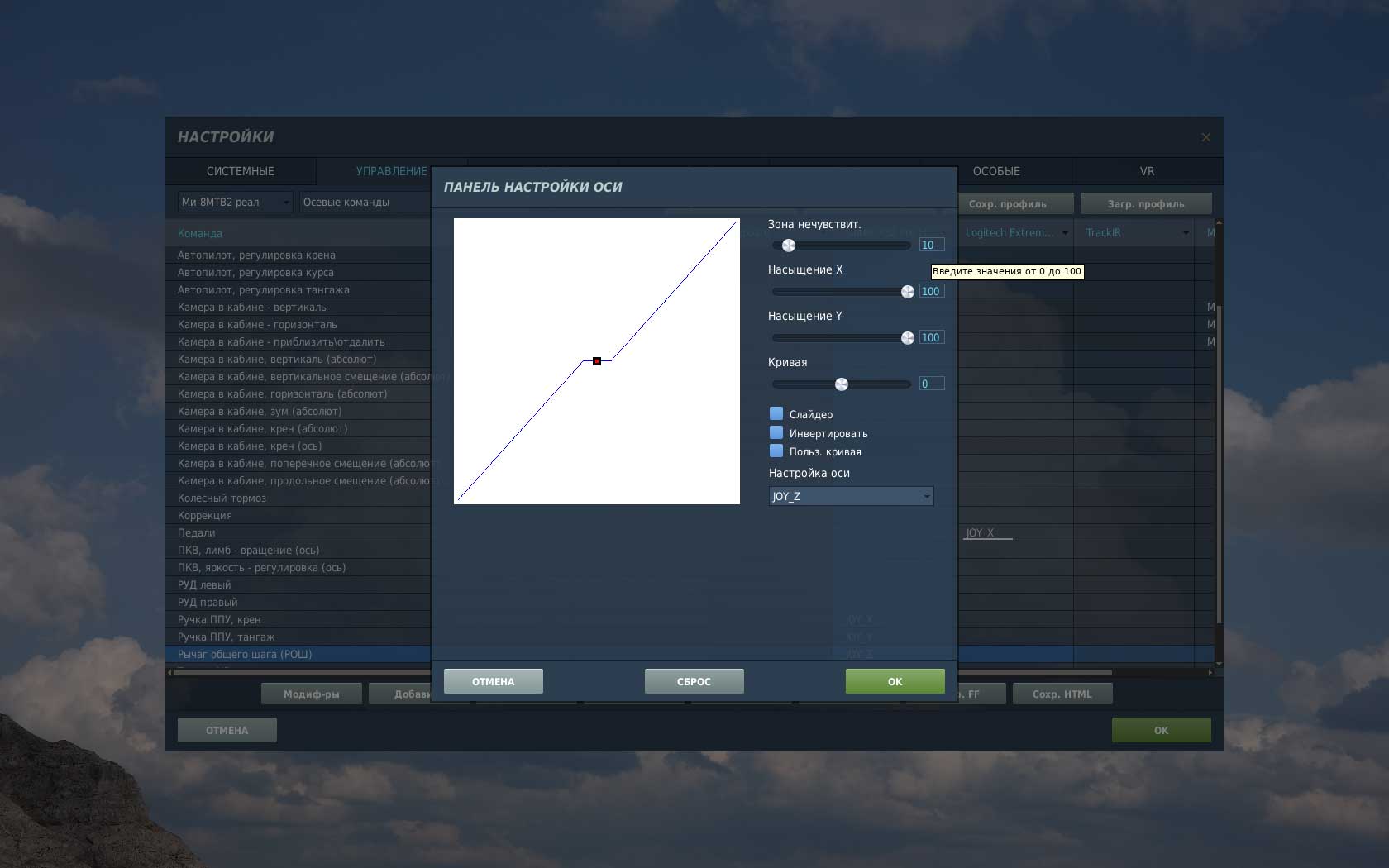
Task: Select row Камера в кабине - вертикаль
Action: pyautogui.click(x=298, y=307)
